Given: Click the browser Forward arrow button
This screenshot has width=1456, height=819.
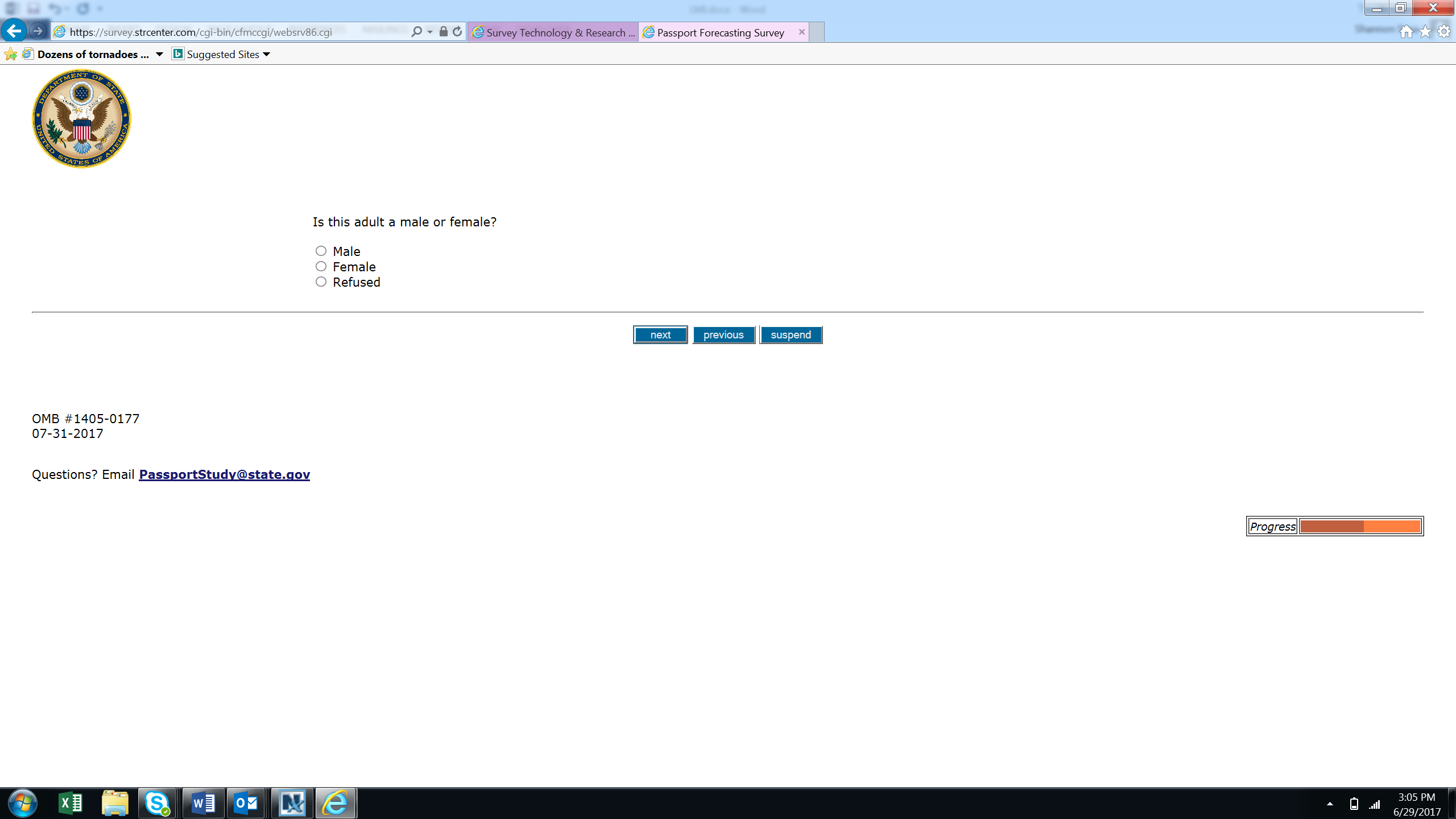Looking at the screenshot, I should coord(38,31).
